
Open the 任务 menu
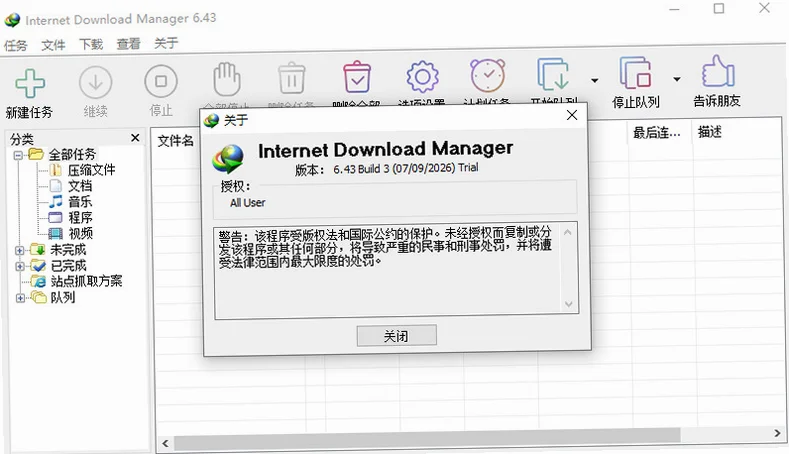click(x=16, y=45)
